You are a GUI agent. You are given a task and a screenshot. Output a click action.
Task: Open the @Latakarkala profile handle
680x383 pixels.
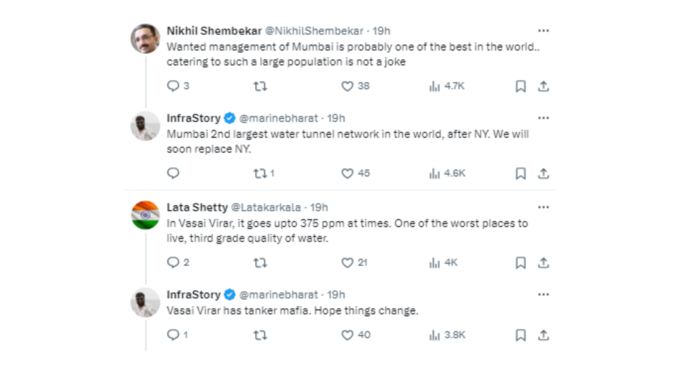[x=266, y=208]
